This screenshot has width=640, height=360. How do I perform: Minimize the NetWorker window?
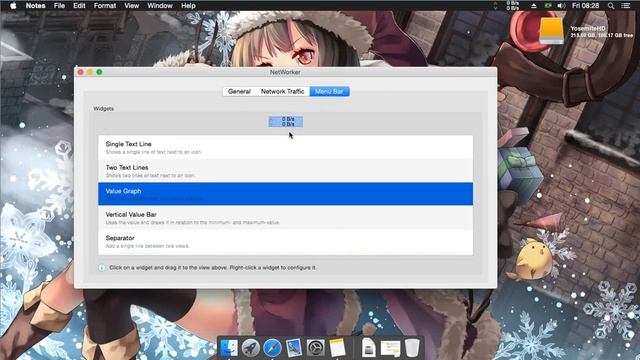[x=90, y=72]
